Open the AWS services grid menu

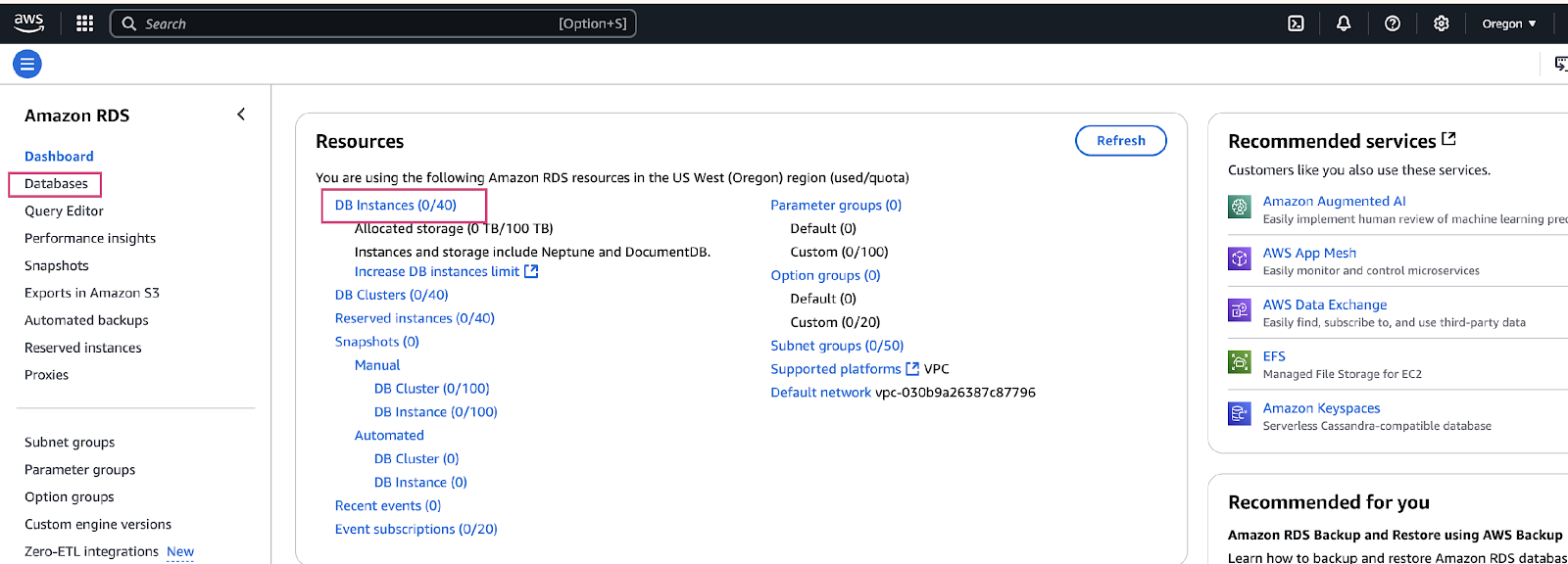(x=85, y=23)
